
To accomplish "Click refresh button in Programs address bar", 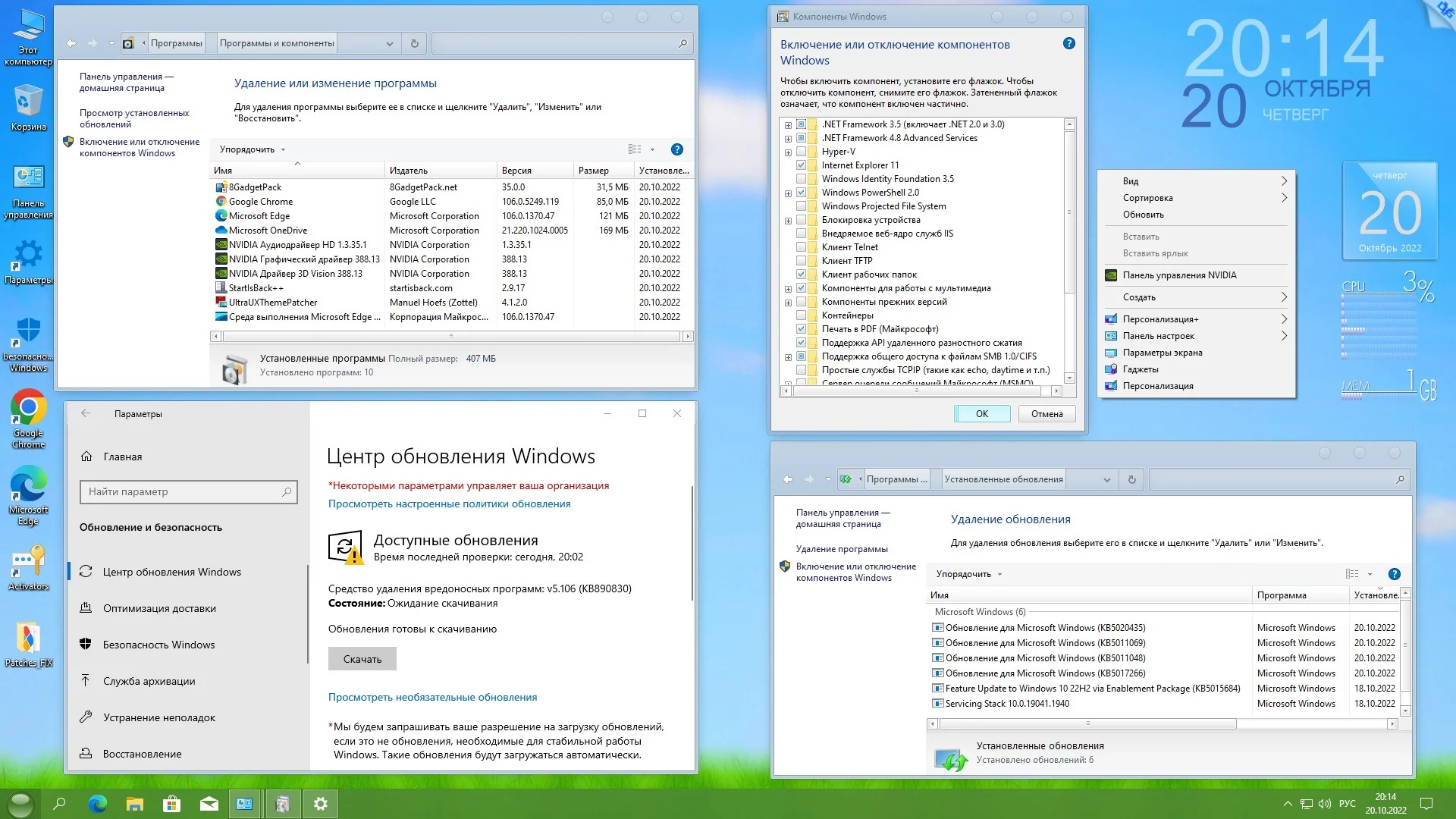I will [x=414, y=44].
